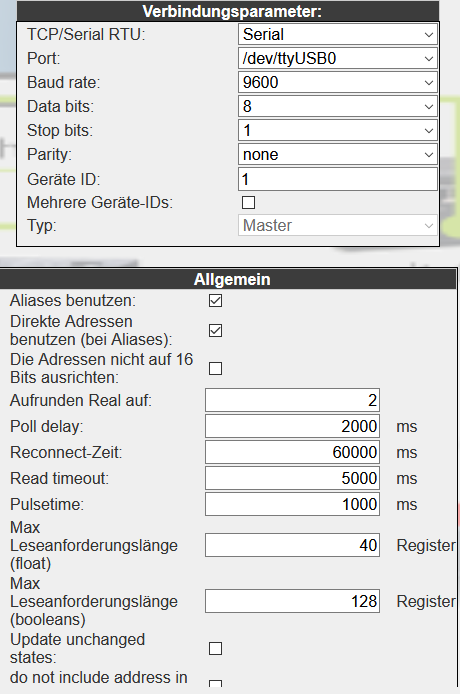Click the Pulsetime input field
This screenshot has height=694, width=460.
[x=292, y=504]
